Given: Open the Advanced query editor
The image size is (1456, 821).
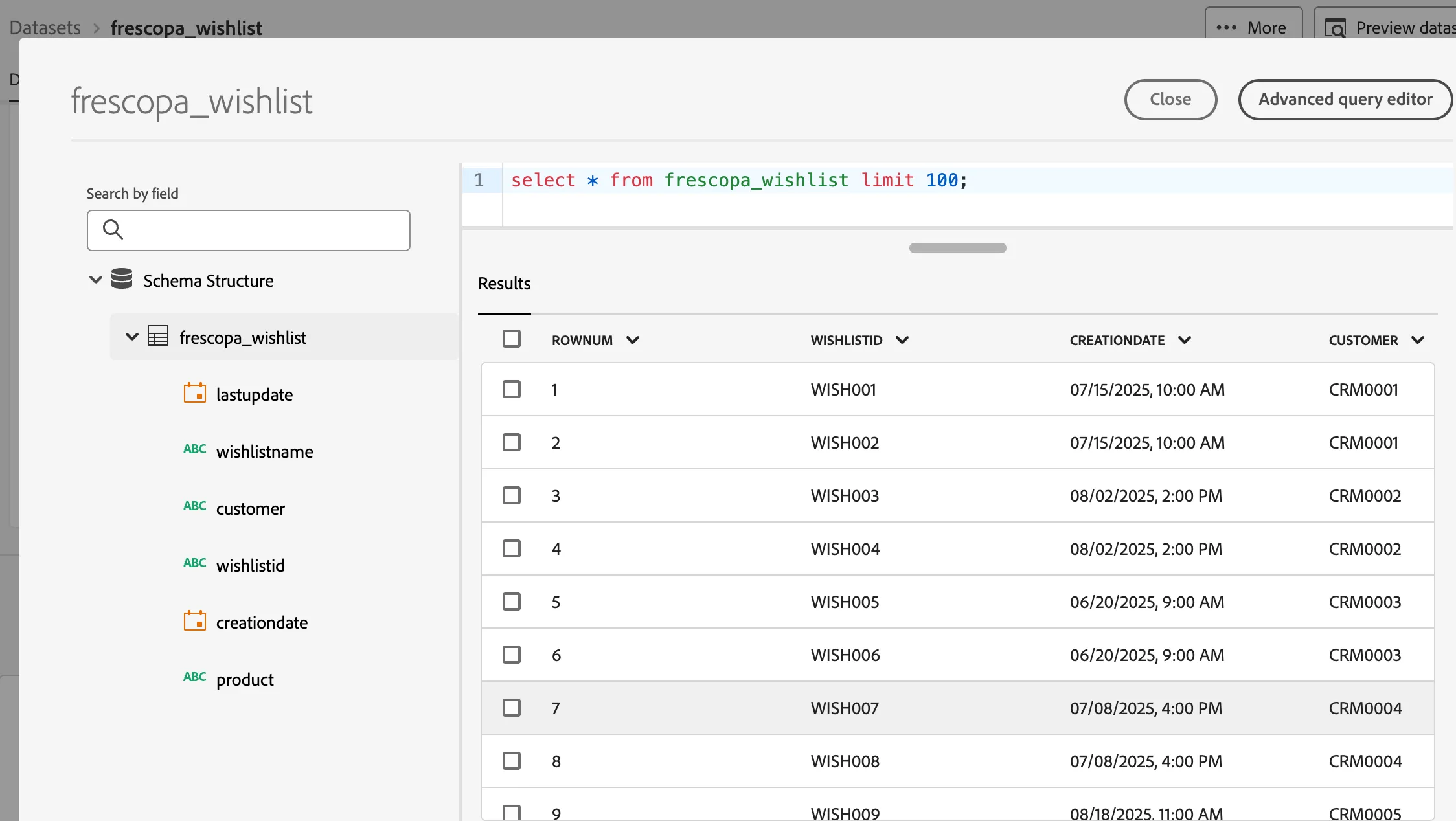Looking at the screenshot, I should pos(1345,100).
